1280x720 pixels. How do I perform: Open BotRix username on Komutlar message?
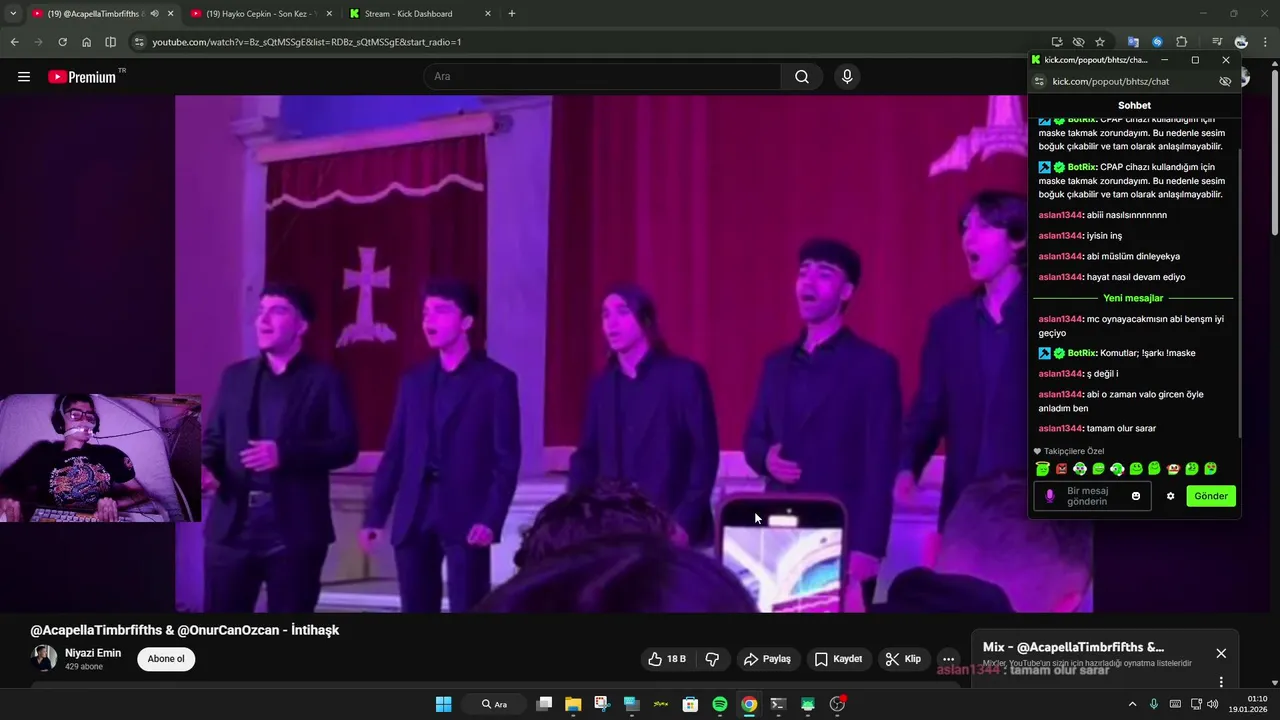[1081, 353]
